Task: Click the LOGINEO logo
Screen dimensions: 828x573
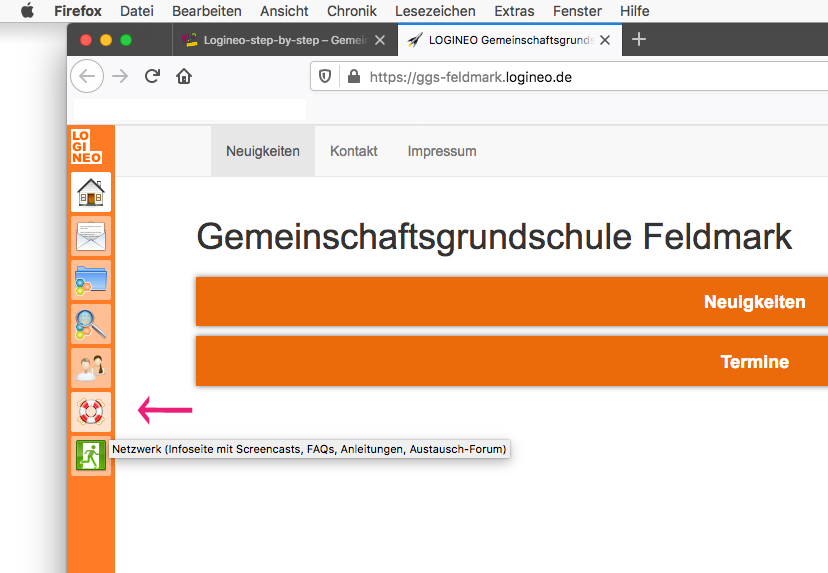Action: (87, 147)
